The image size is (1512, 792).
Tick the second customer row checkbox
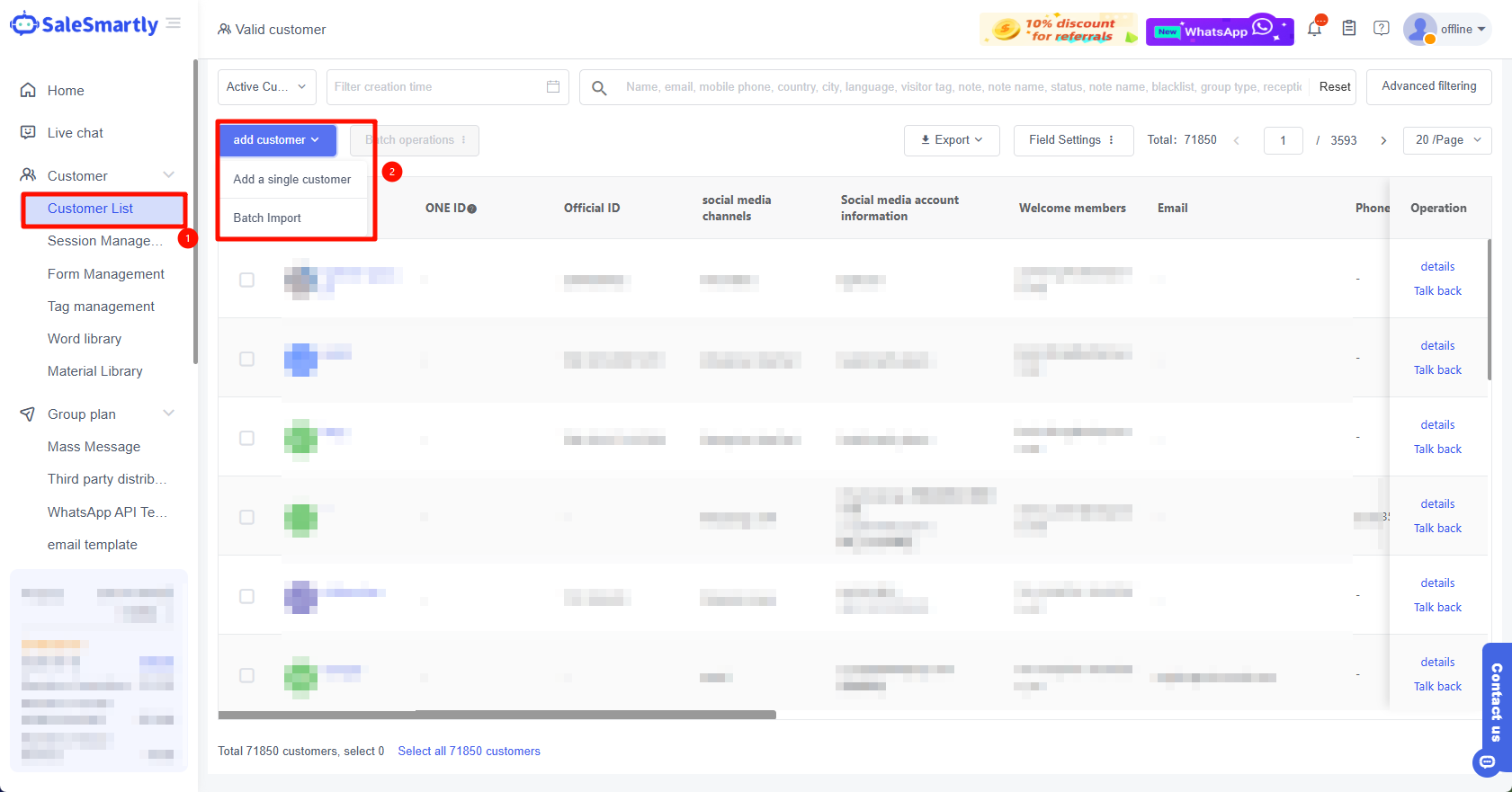[x=246, y=359]
